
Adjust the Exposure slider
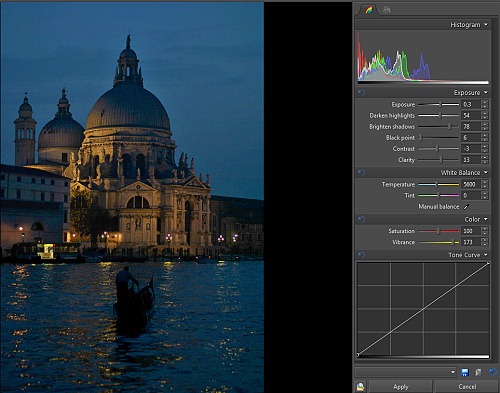click(440, 104)
